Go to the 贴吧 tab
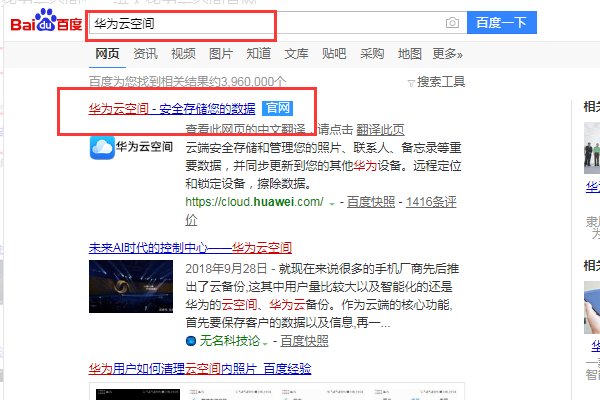The width and height of the screenshot is (600, 400). click(334, 54)
